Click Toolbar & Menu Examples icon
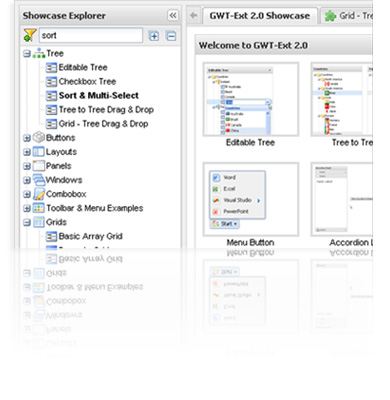The image size is (390, 400). 39,208
